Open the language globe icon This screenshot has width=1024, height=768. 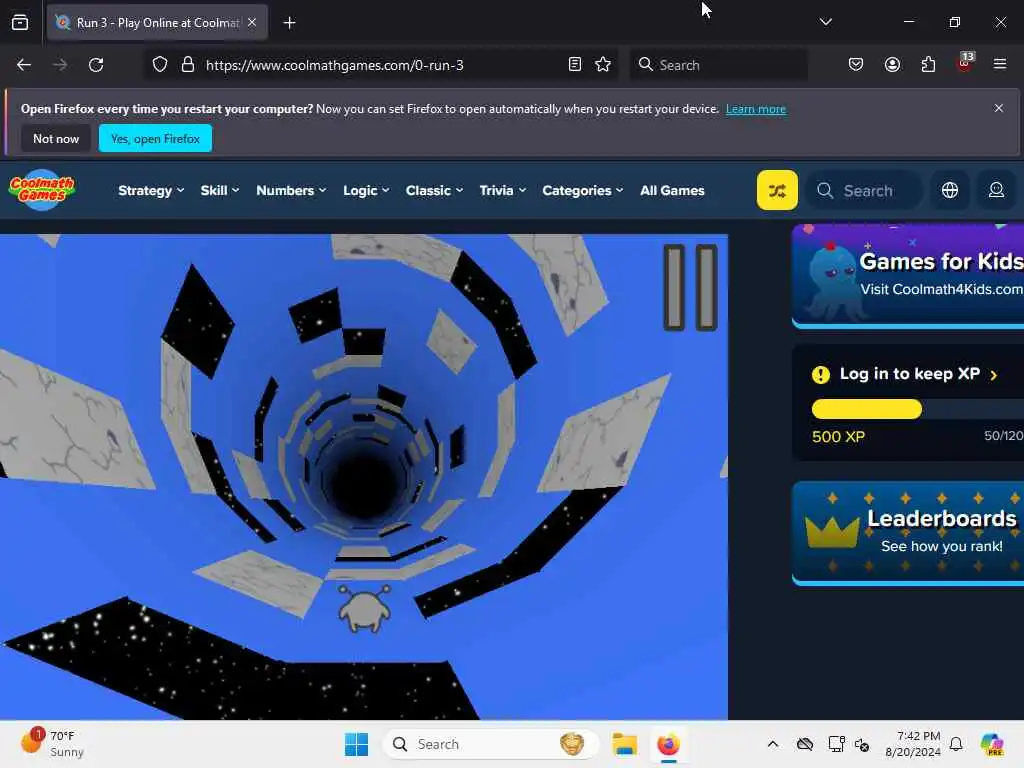(950, 190)
